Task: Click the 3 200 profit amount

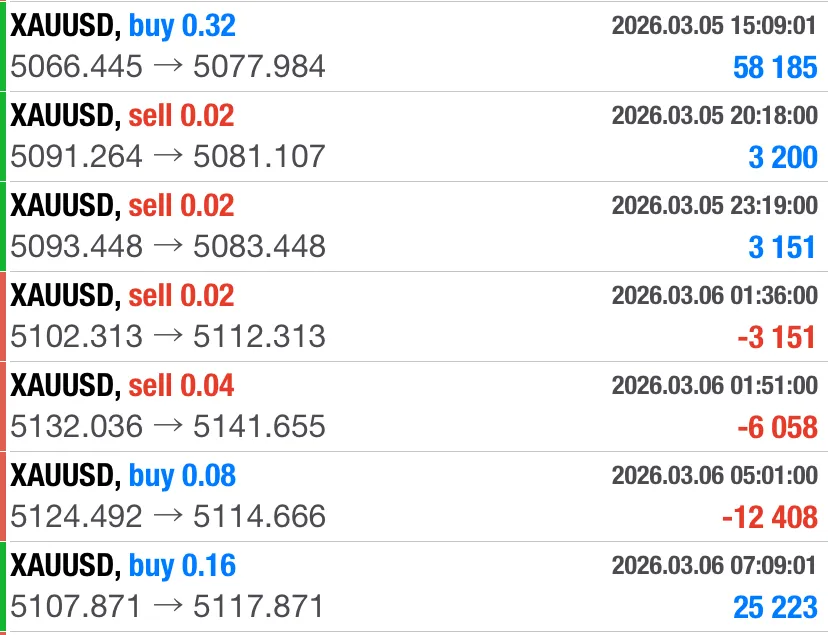Action: (782, 157)
